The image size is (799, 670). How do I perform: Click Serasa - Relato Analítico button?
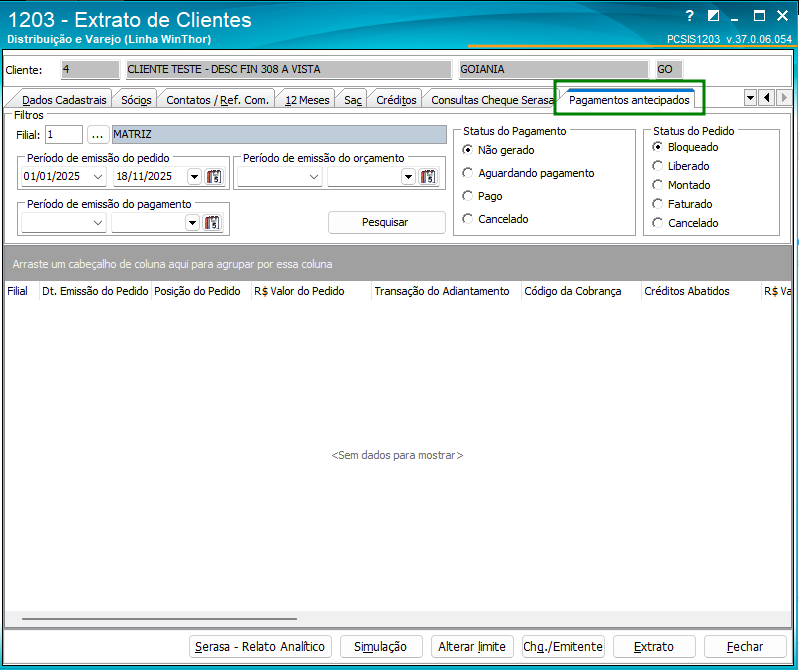260,647
